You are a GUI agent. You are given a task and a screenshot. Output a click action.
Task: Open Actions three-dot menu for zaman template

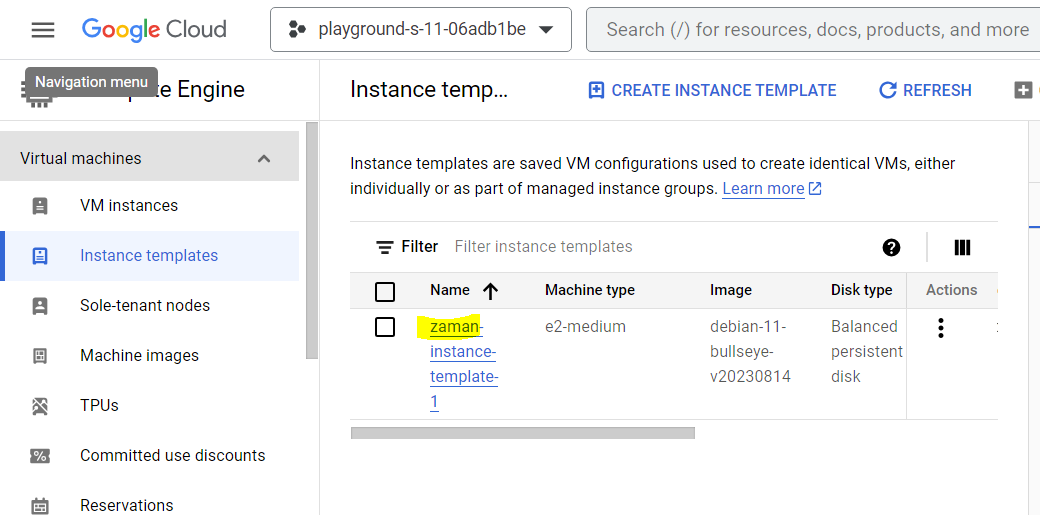pyautogui.click(x=940, y=328)
